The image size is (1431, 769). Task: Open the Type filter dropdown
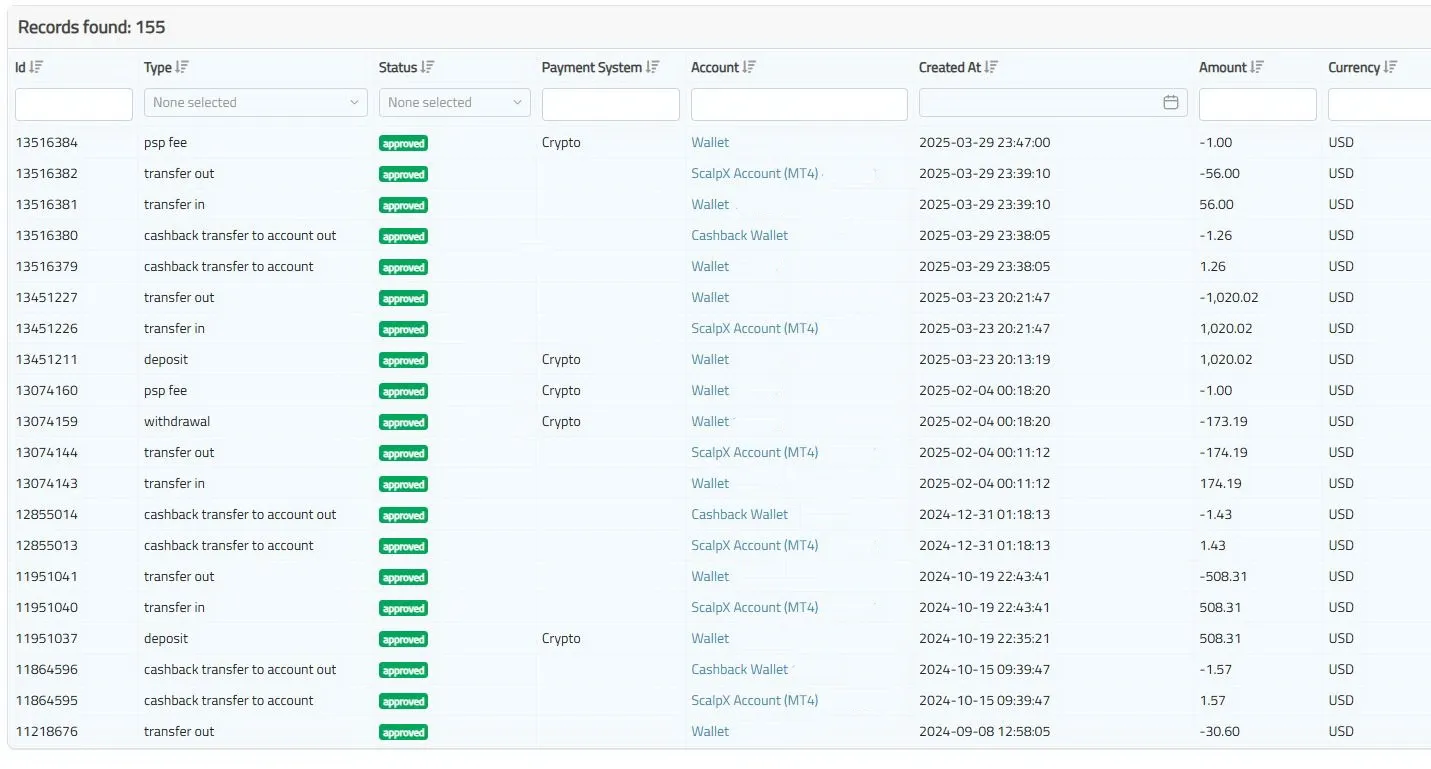[x=256, y=103]
